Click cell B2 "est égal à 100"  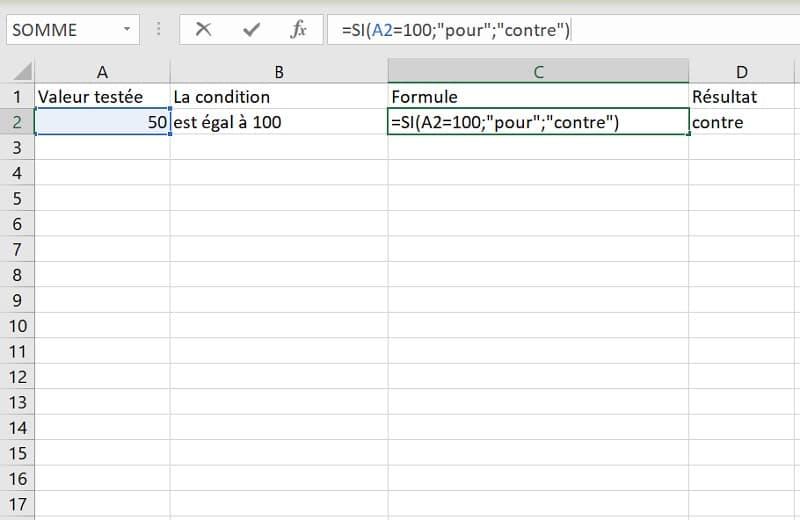click(x=279, y=122)
